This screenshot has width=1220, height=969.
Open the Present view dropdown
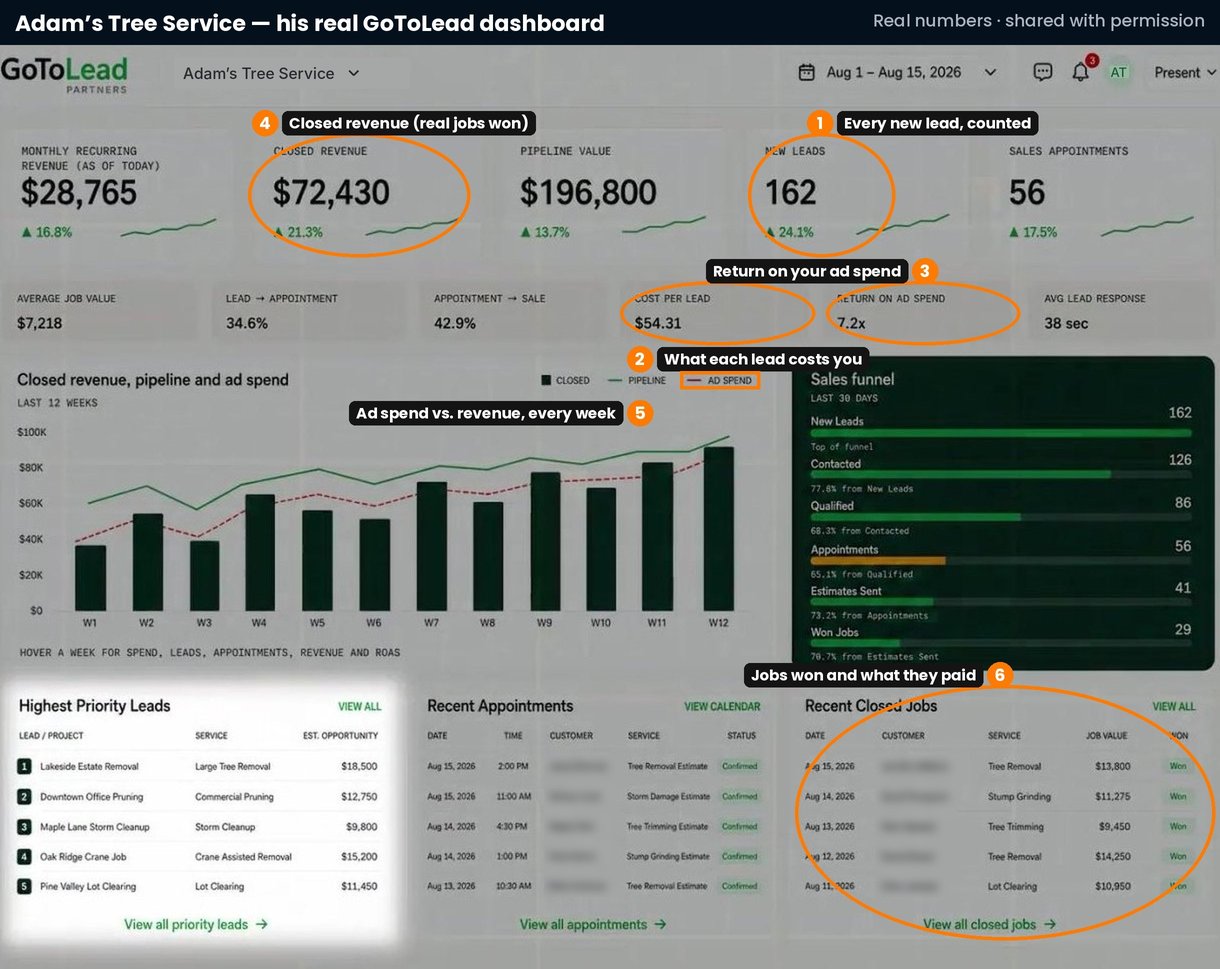[1185, 72]
